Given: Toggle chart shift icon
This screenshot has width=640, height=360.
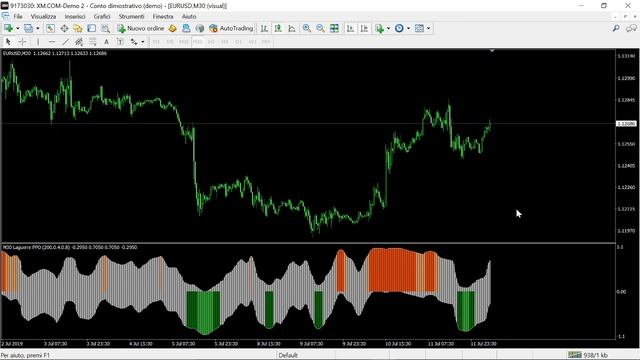Looking at the screenshot, I should tap(364, 28).
